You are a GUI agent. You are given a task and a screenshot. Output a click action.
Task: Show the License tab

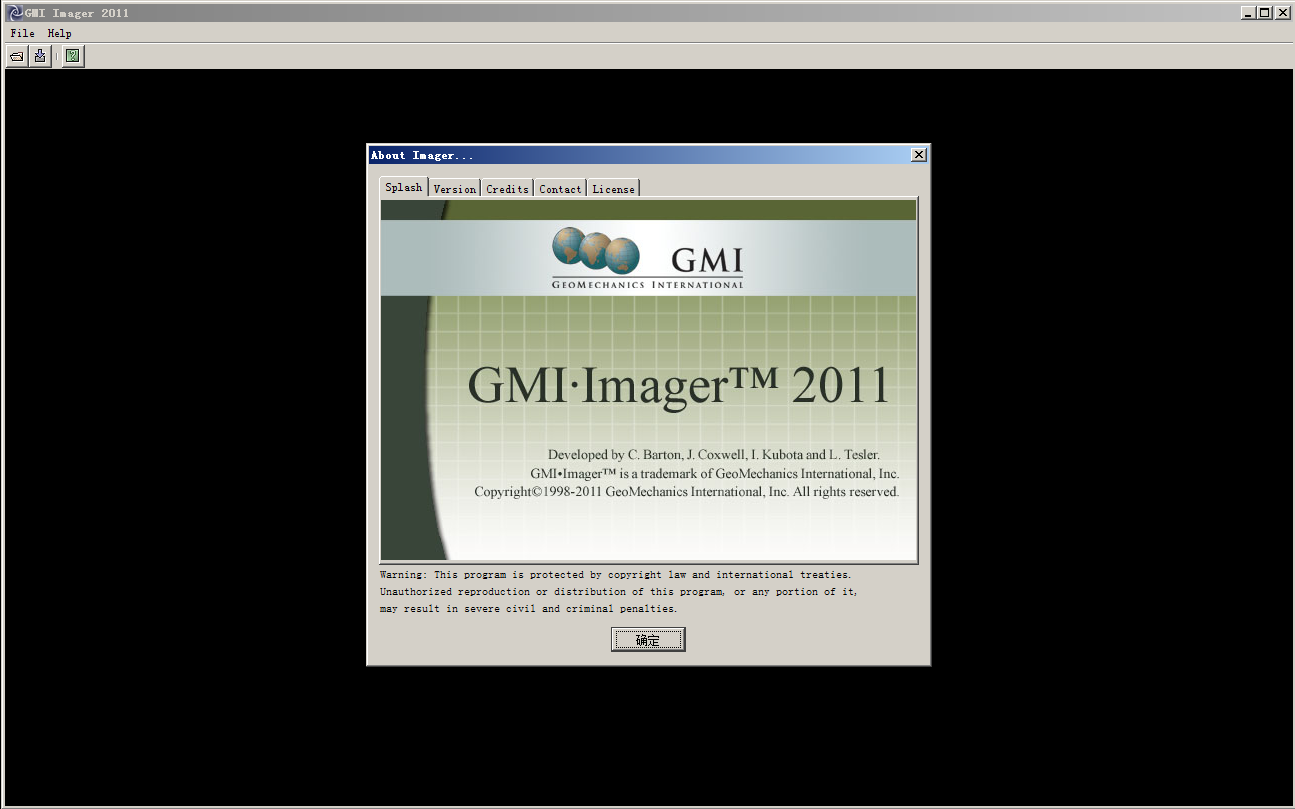(613, 189)
